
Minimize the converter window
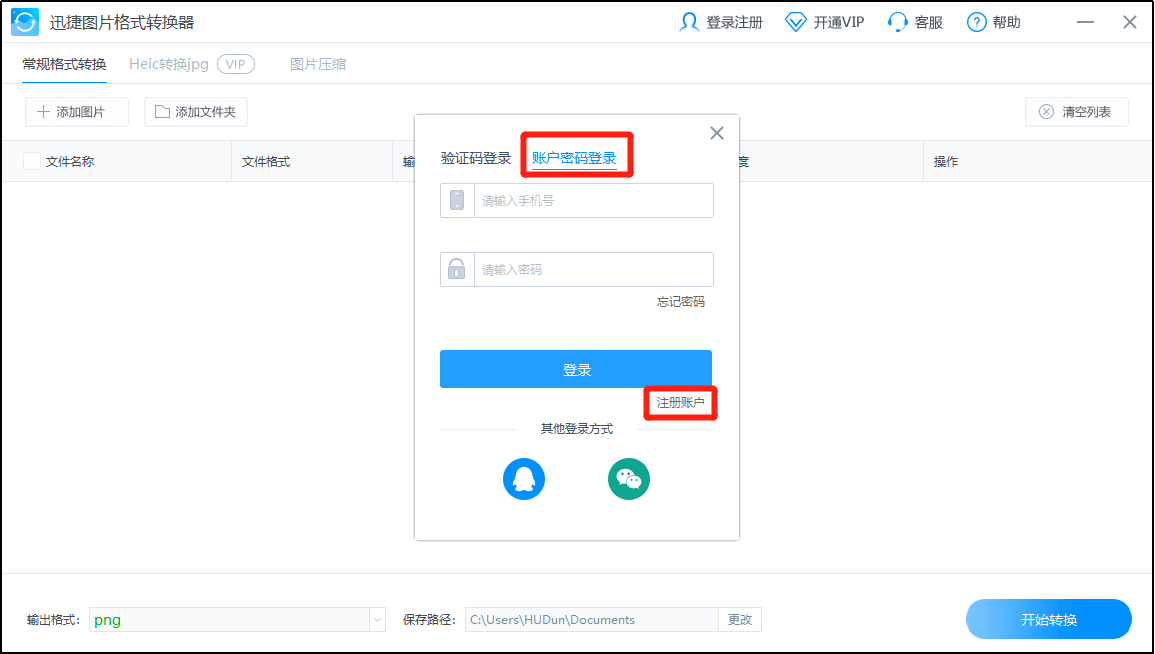coord(1085,22)
